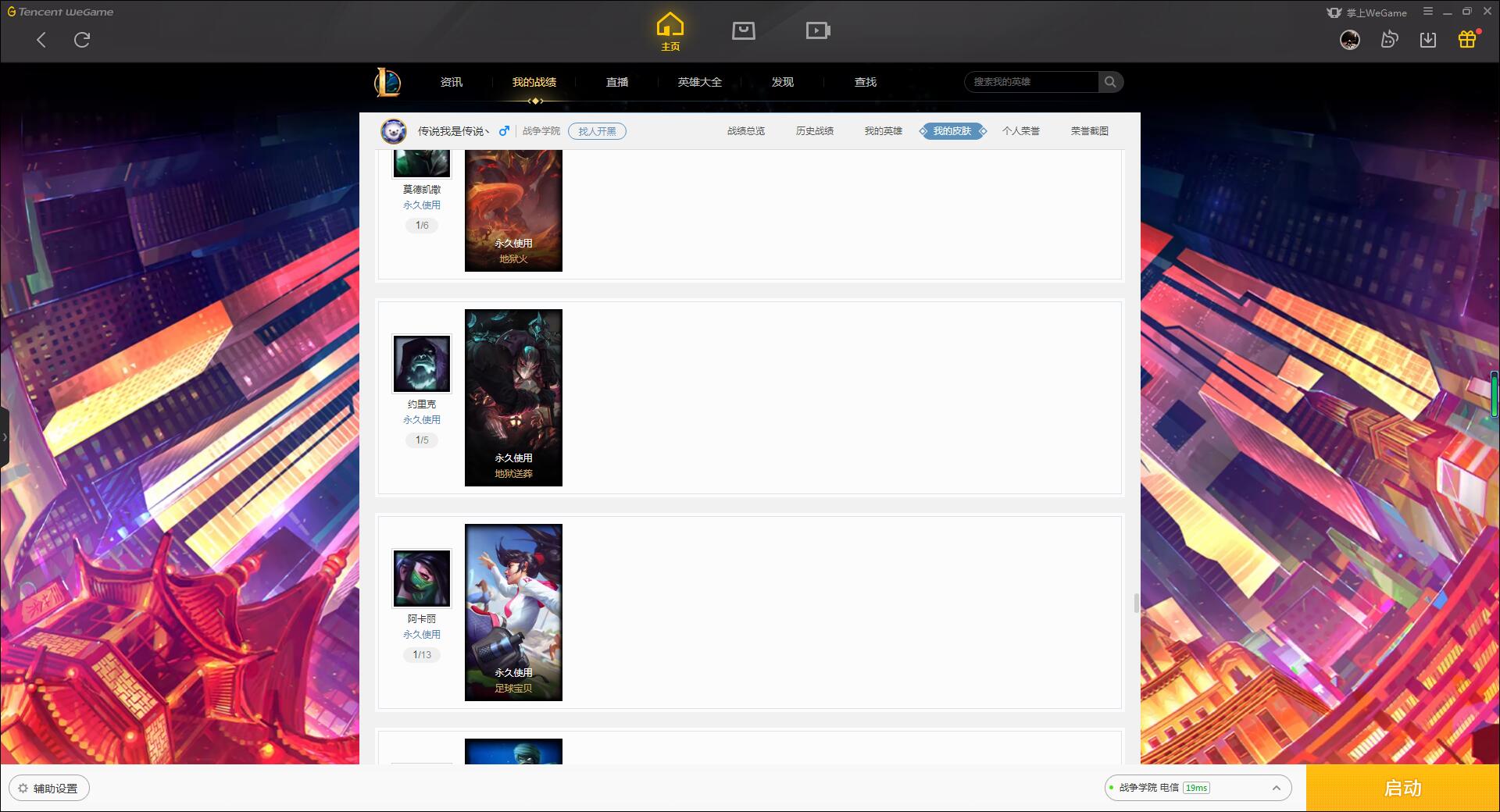
Task: Click 永久使用 under 阿卡丽
Action: pos(422,635)
